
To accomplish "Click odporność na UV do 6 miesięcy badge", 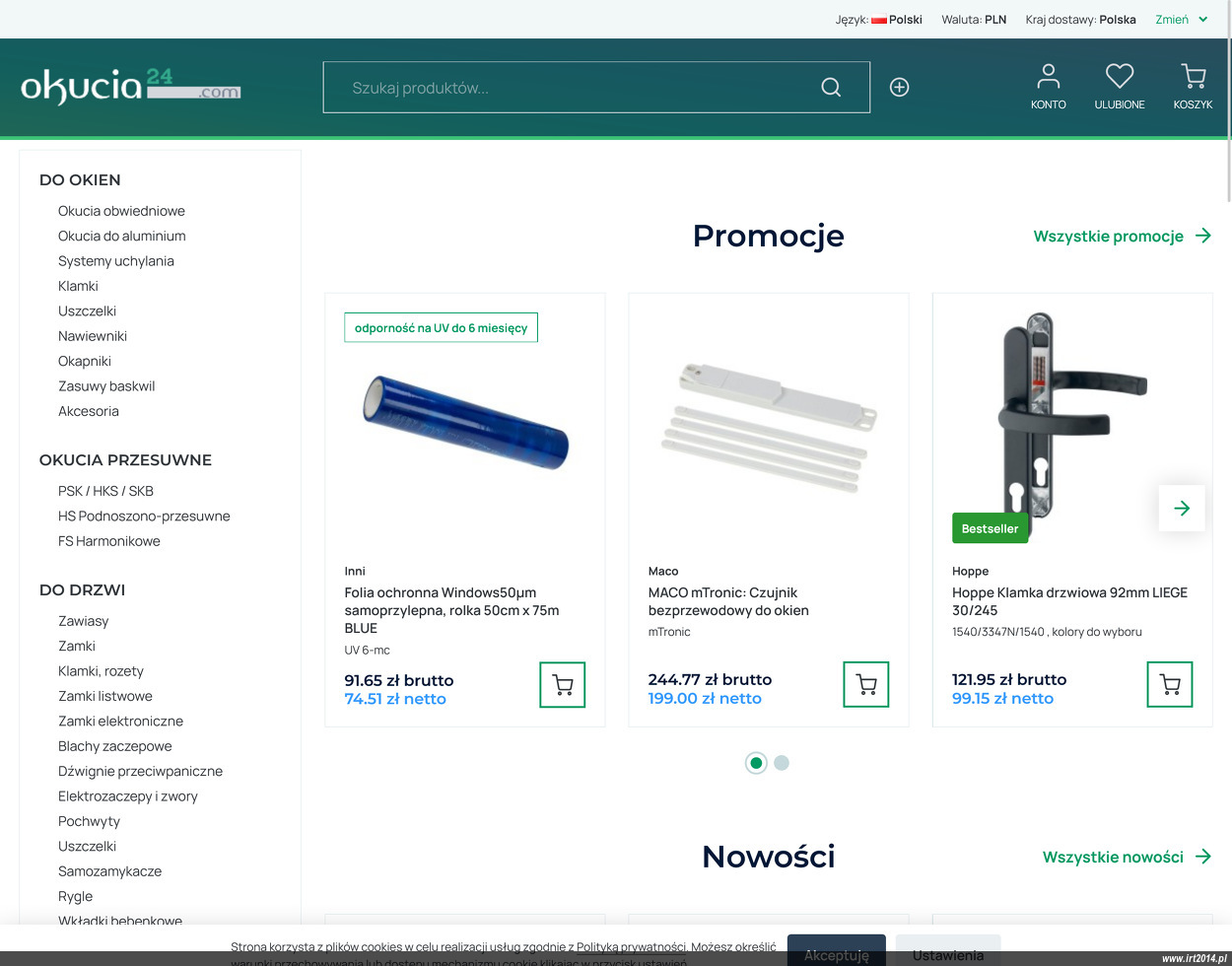I will [x=441, y=327].
